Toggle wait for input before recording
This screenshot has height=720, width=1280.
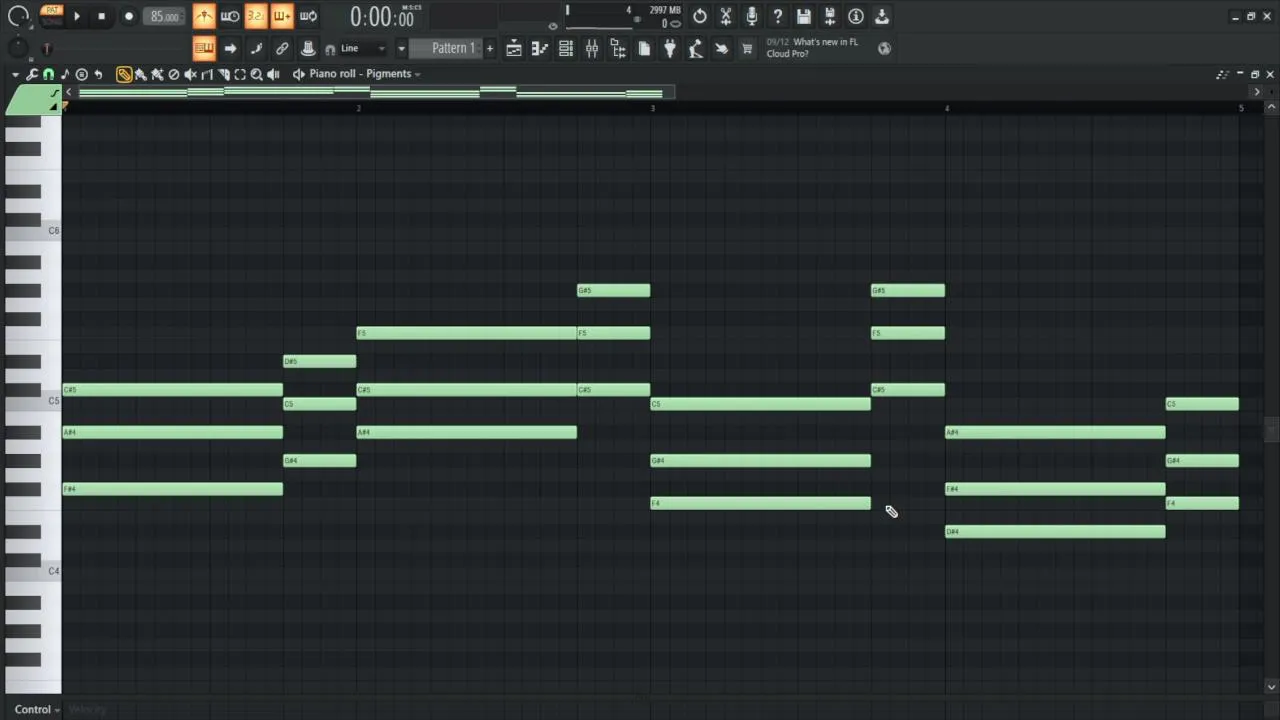coord(230,16)
